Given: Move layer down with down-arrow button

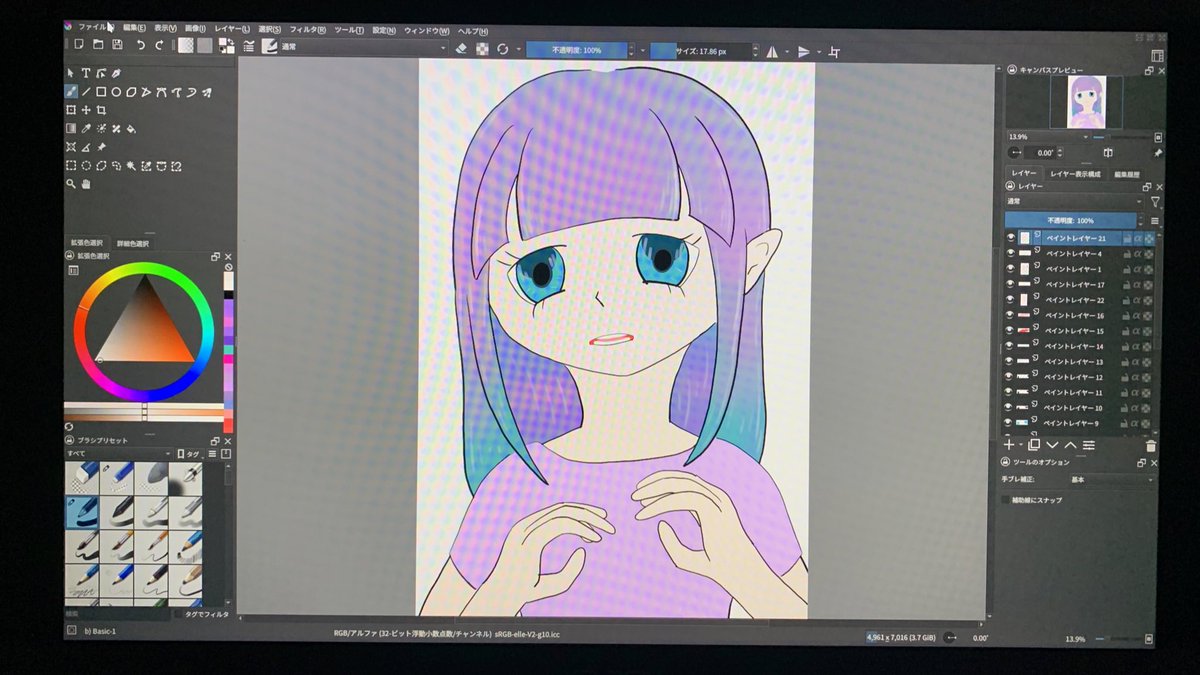Looking at the screenshot, I should click(x=1052, y=444).
